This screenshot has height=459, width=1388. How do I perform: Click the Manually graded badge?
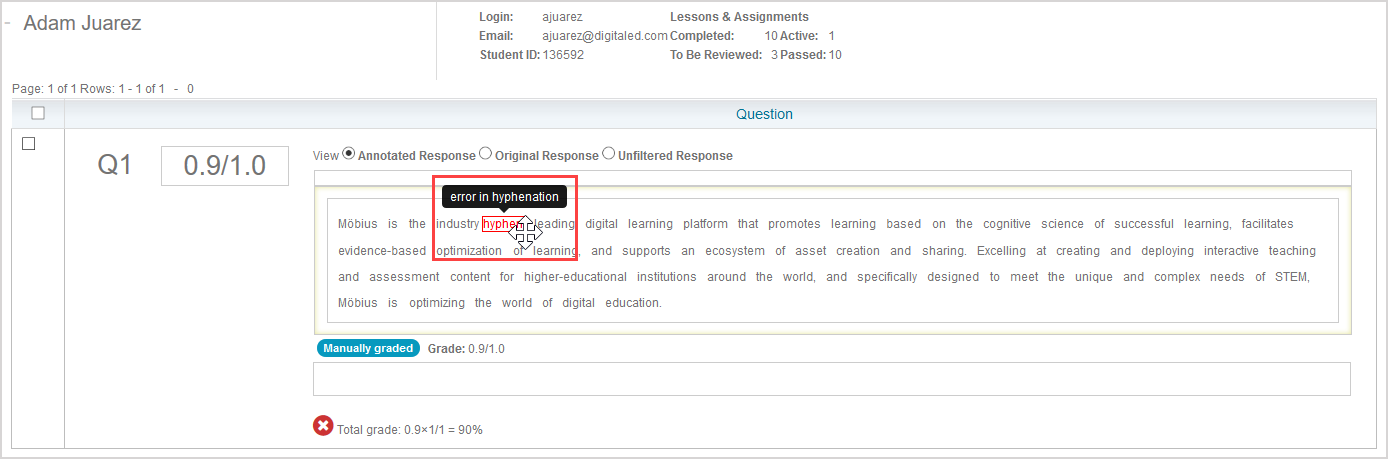368,348
